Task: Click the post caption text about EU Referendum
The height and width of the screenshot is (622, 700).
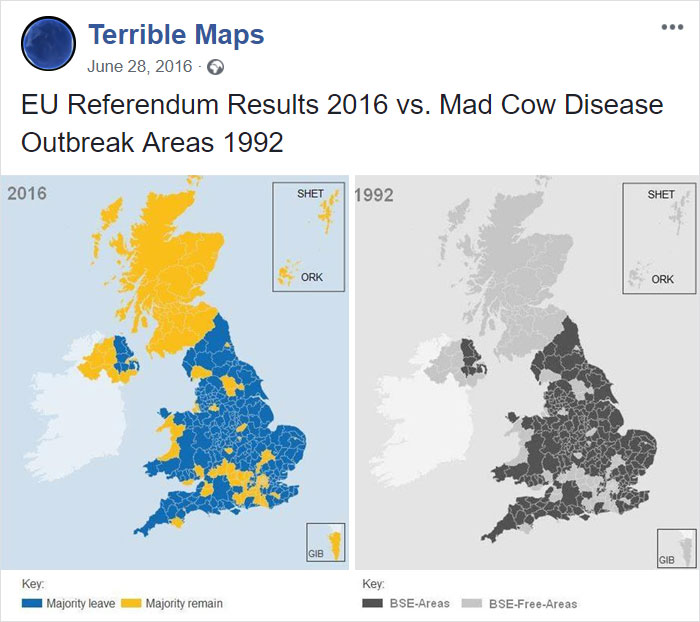Action: [341, 122]
